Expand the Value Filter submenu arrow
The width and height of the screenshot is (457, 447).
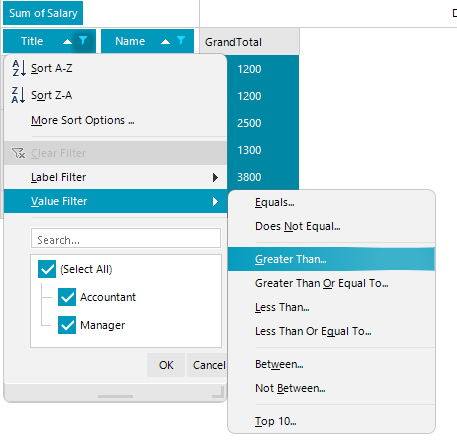coord(215,201)
